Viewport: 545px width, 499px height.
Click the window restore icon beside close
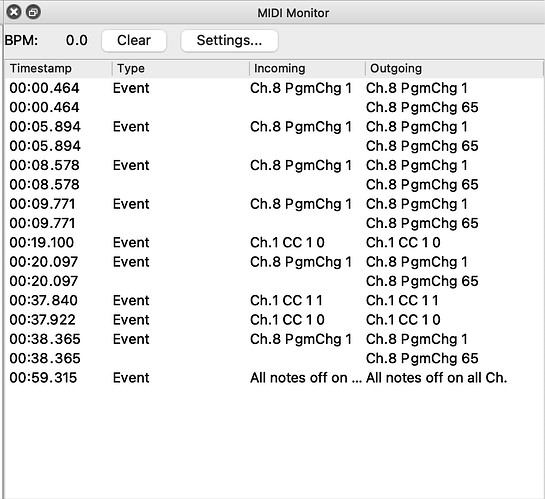[x=33, y=13]
